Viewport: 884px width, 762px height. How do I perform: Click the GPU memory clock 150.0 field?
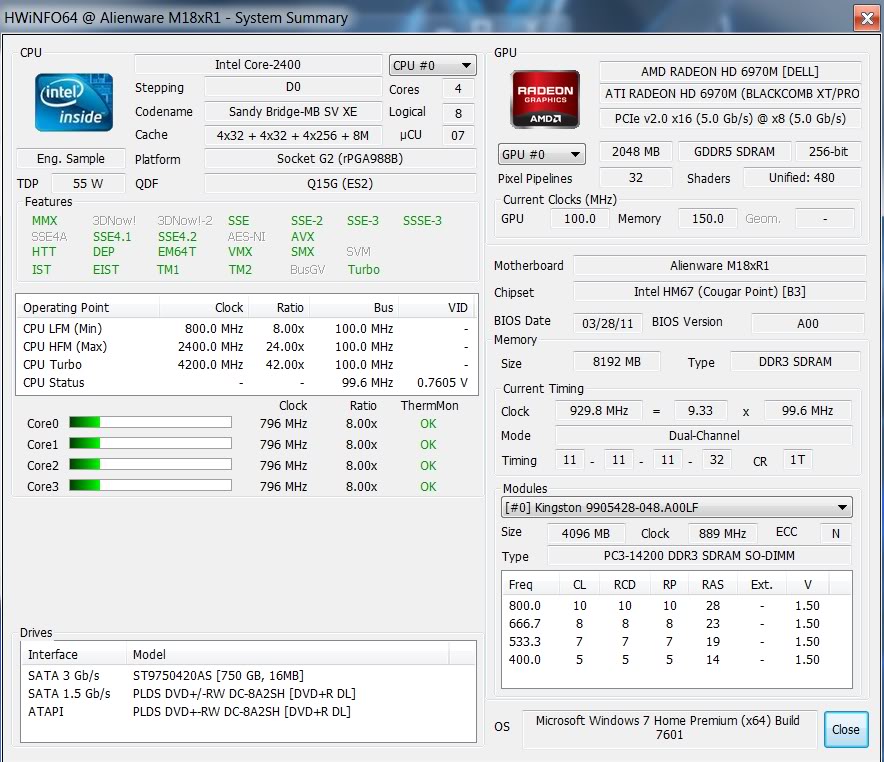point(708,219)
